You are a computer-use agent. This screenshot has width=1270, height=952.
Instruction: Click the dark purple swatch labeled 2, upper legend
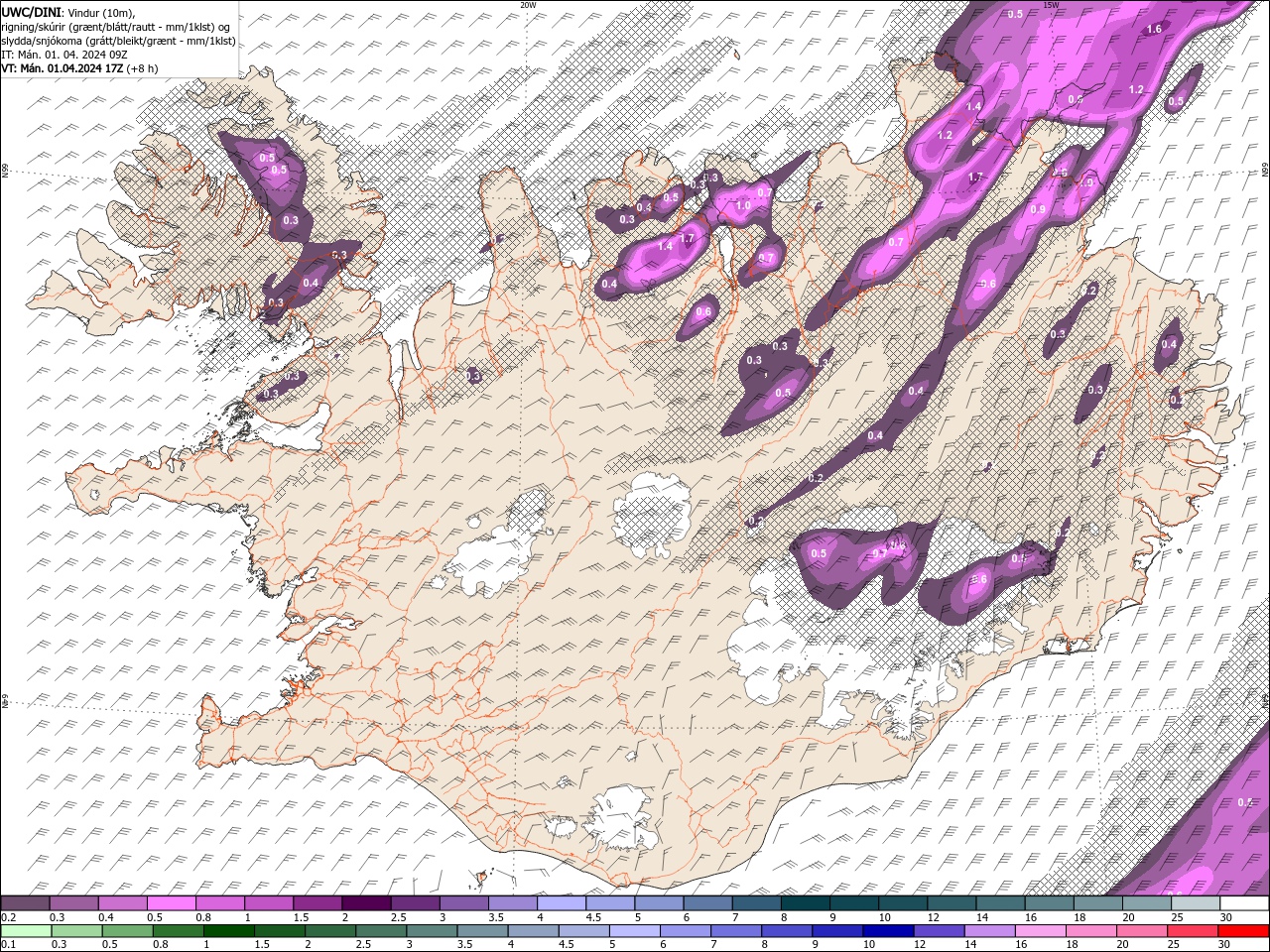coord(365,903)
